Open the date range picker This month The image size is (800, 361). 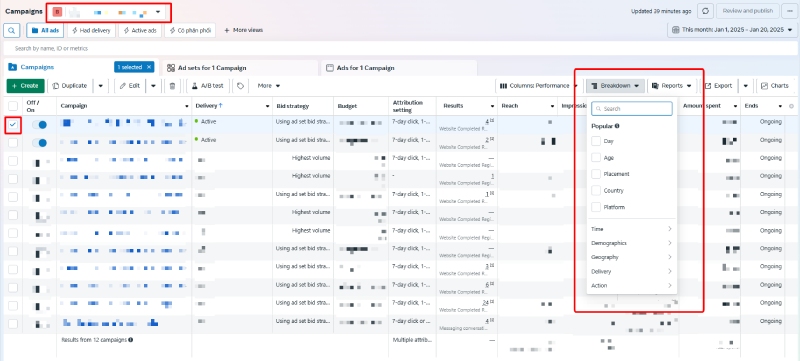[732, 30]
